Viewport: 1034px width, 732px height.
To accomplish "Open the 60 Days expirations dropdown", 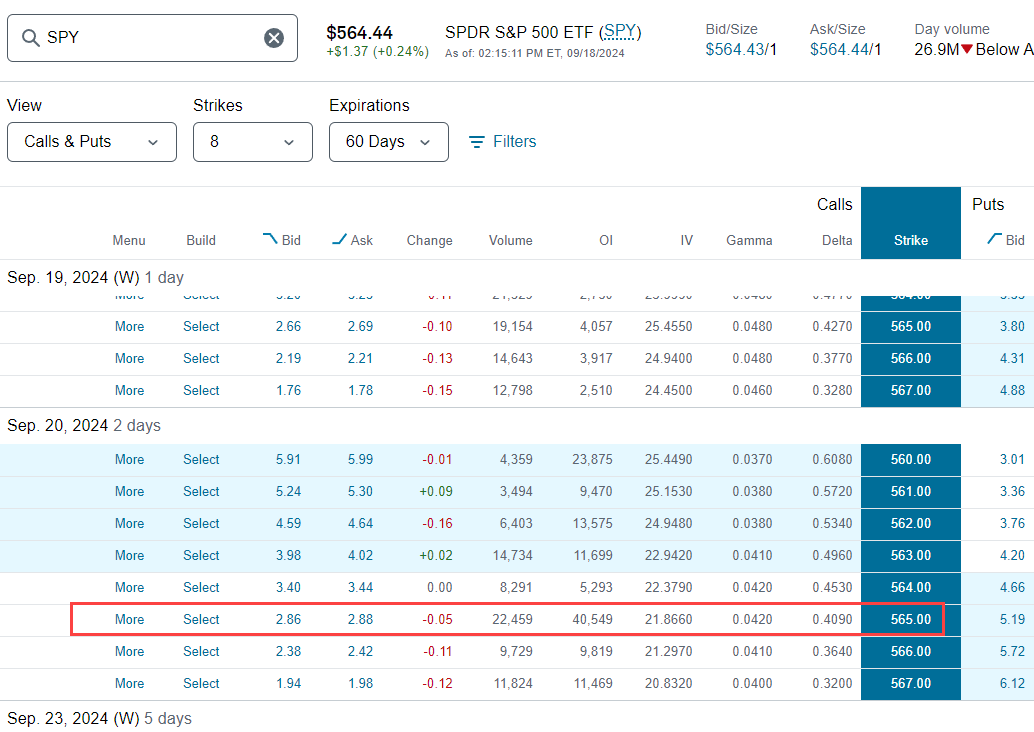I will tap(388, 142).
